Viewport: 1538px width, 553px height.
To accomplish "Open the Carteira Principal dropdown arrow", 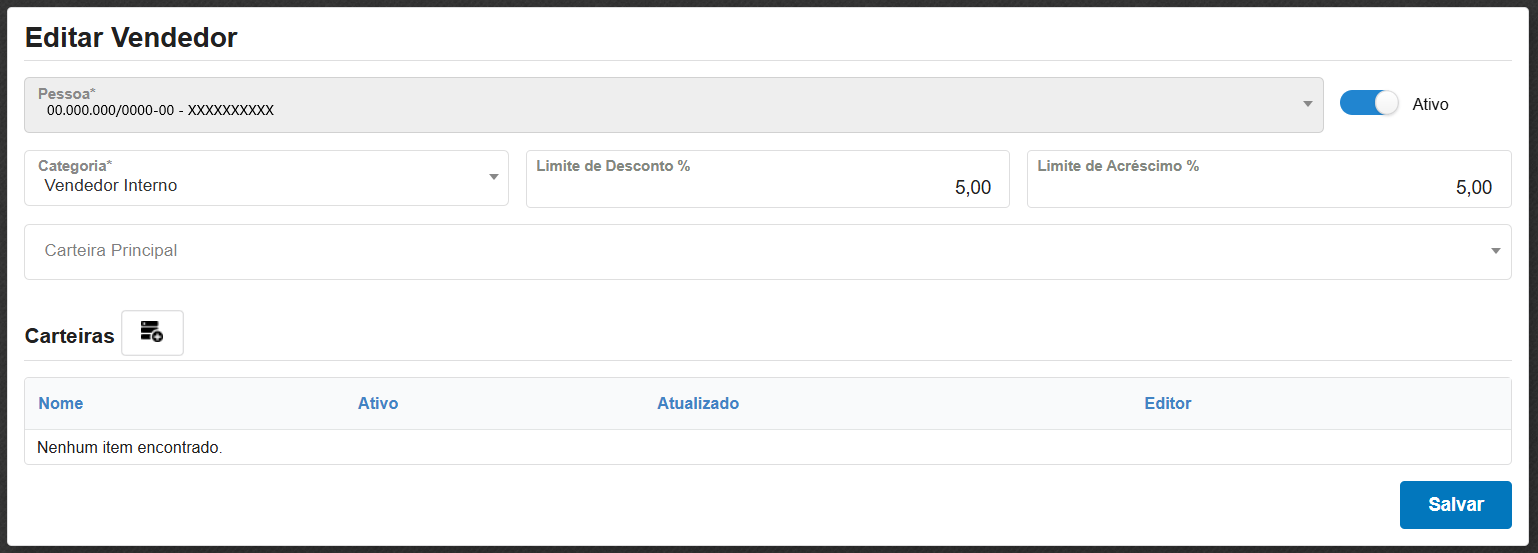I will [x=1495, y=251].
